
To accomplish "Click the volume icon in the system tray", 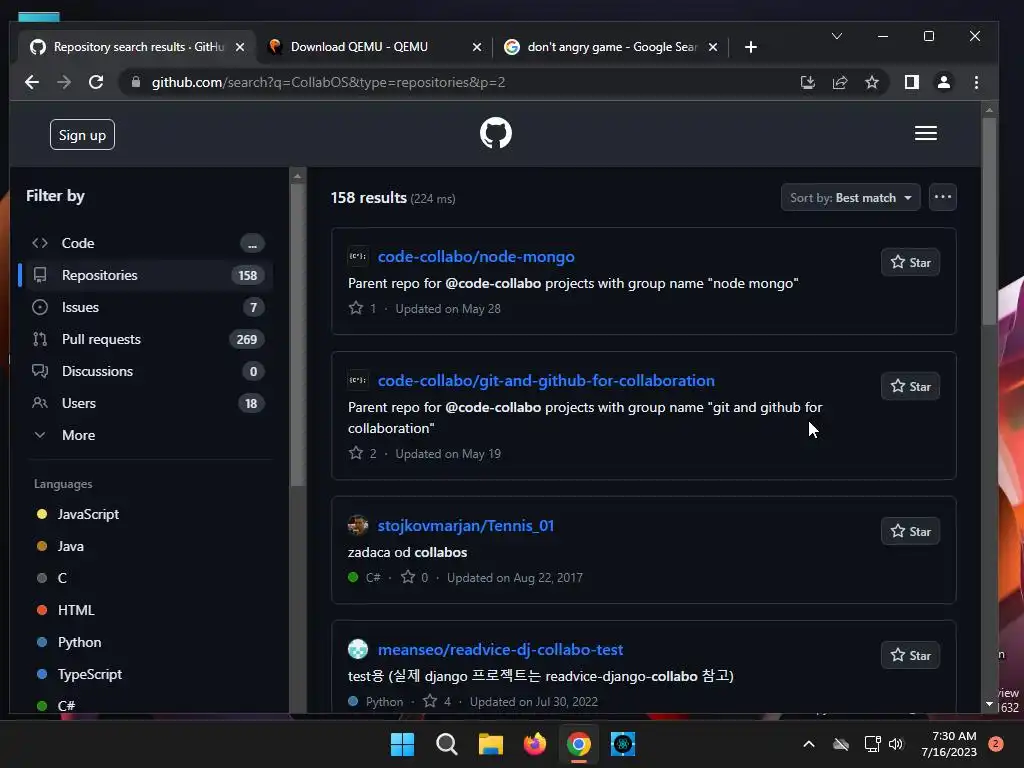I will pyautogui.click(x=896, y=744).
